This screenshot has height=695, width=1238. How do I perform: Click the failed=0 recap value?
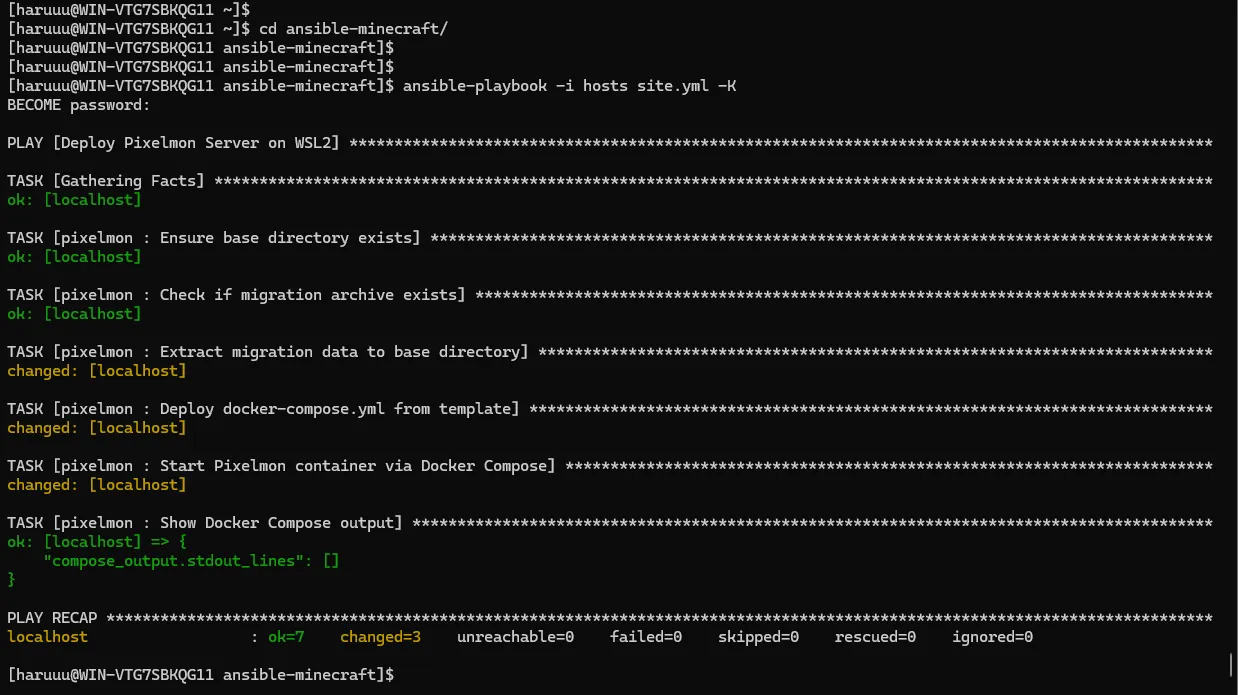click(646, 637)
